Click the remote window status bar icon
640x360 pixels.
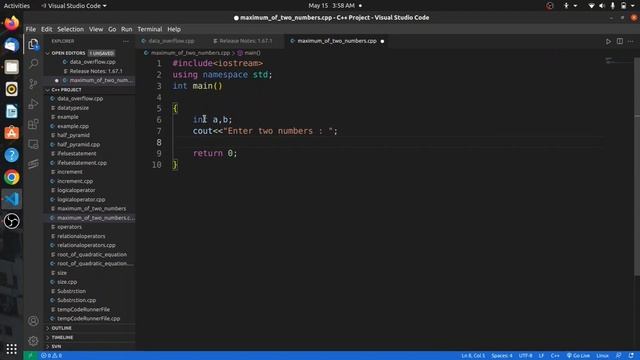[x=30, y=356]
